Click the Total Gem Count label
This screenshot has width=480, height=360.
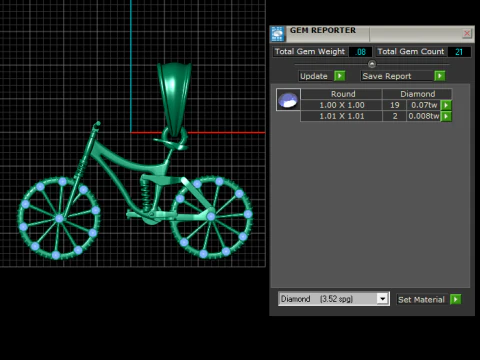tap(411, 52)
